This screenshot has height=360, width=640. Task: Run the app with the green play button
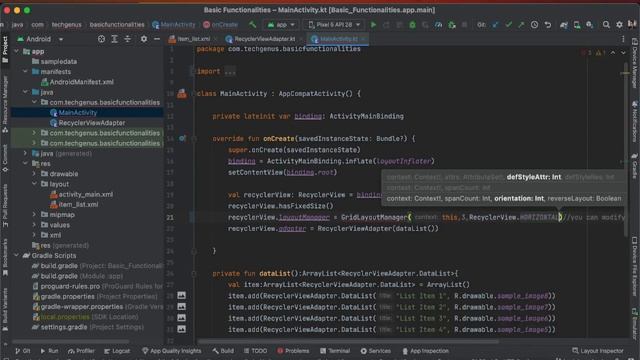point(373,25)
